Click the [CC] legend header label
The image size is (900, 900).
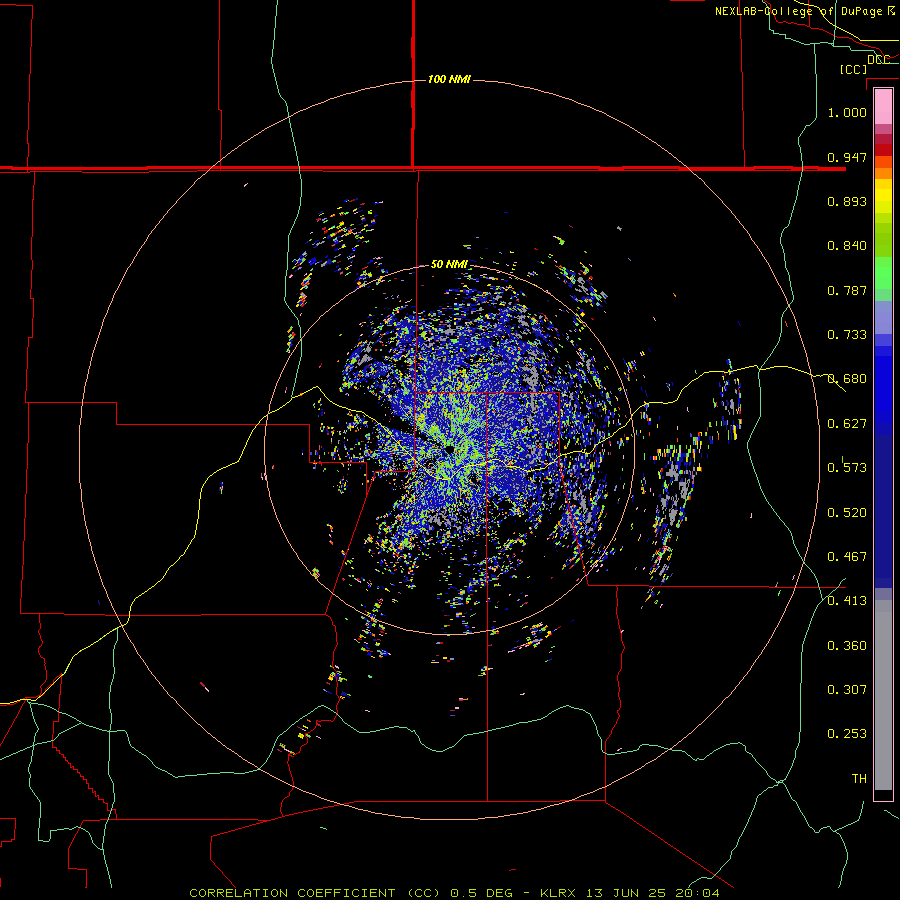coord(854,69)
